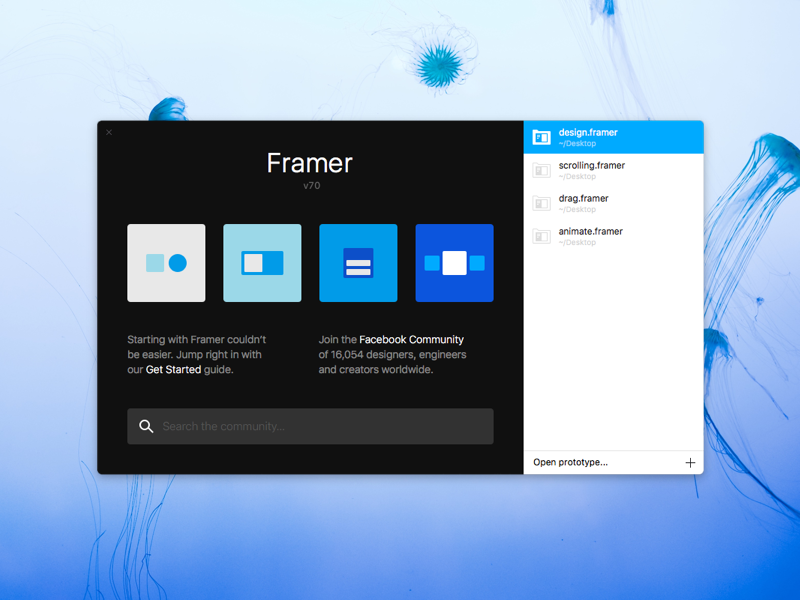Select drag.framer in recent files
This screenshot has height=600, width=800.
pos(613,204)
